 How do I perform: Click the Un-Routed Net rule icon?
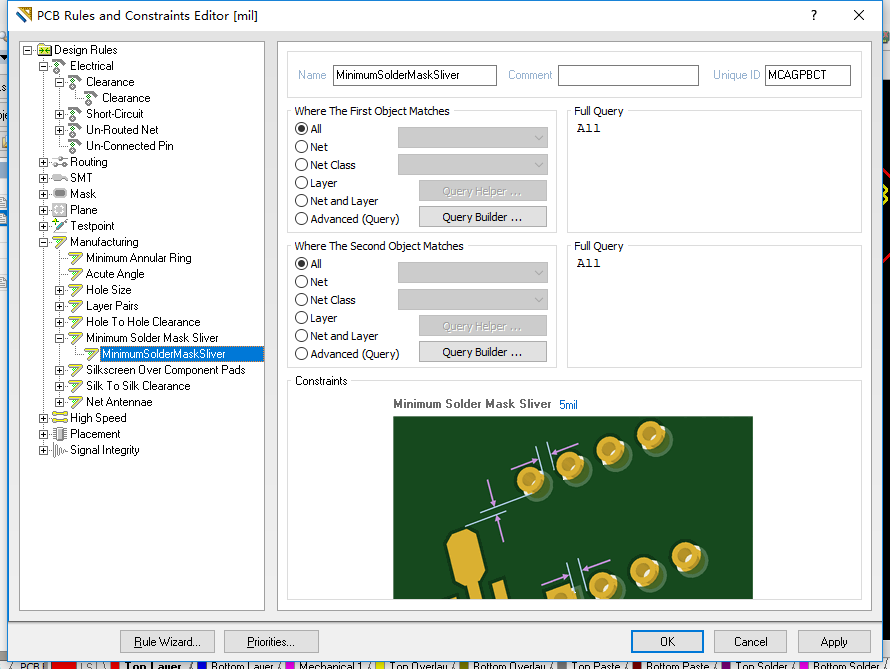pos(75,130)
